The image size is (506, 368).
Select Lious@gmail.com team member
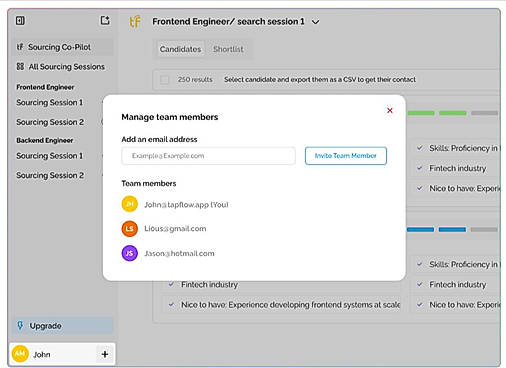(x=175, y=229)
